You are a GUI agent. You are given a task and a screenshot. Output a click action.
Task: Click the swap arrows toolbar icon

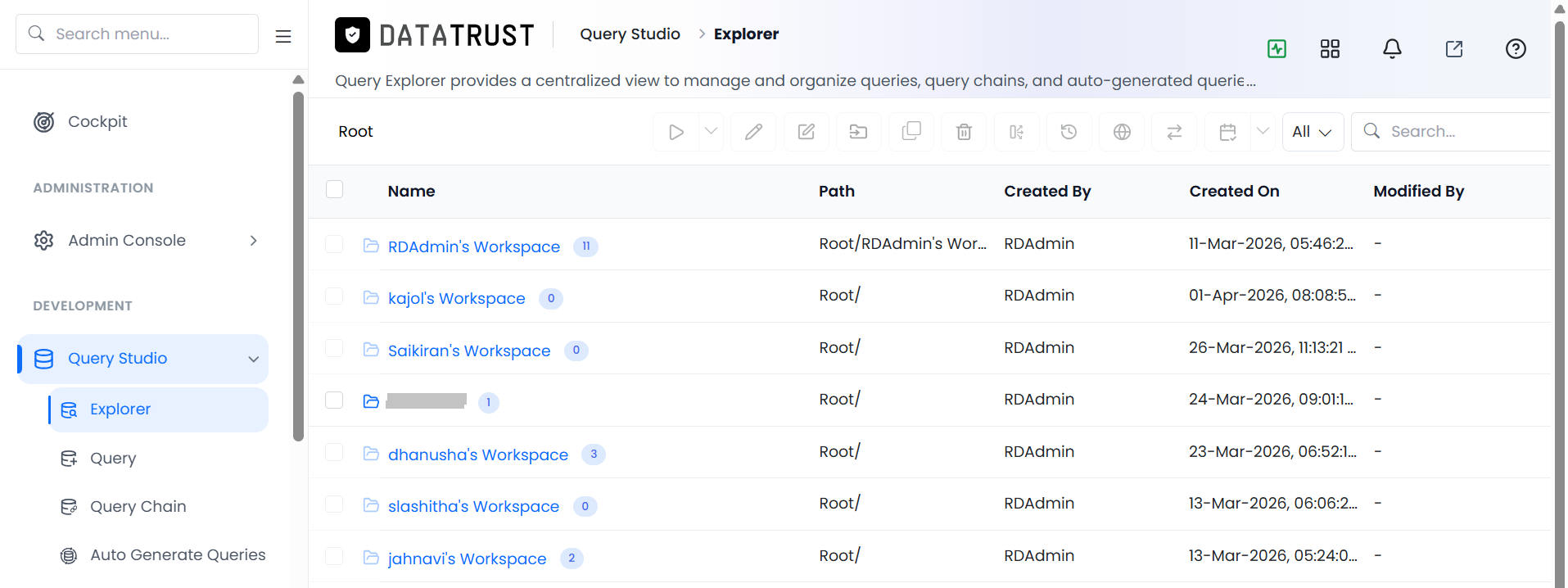coord(1174,132)
